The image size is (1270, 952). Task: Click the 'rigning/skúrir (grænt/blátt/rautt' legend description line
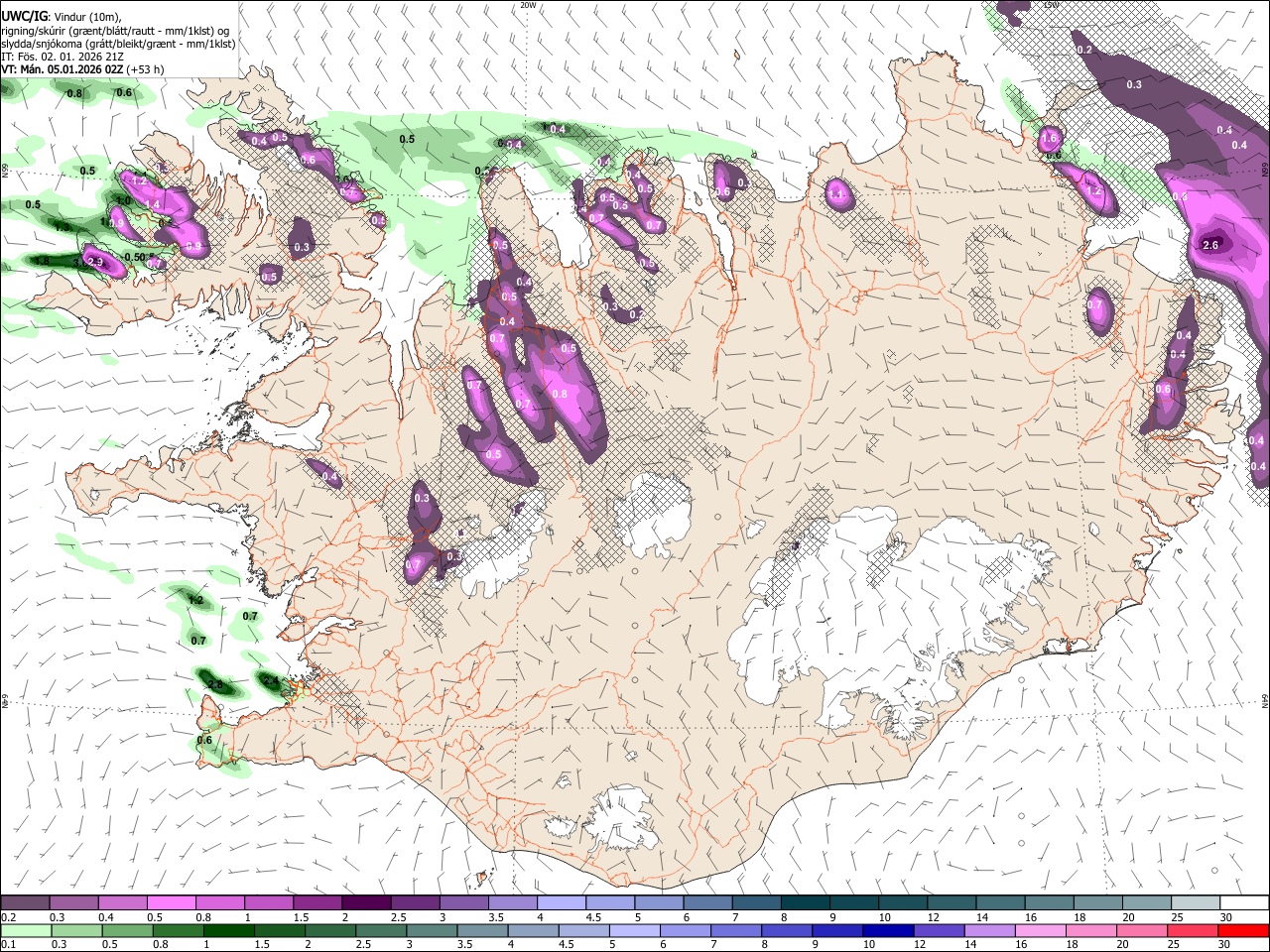click(x=114, y=31)
